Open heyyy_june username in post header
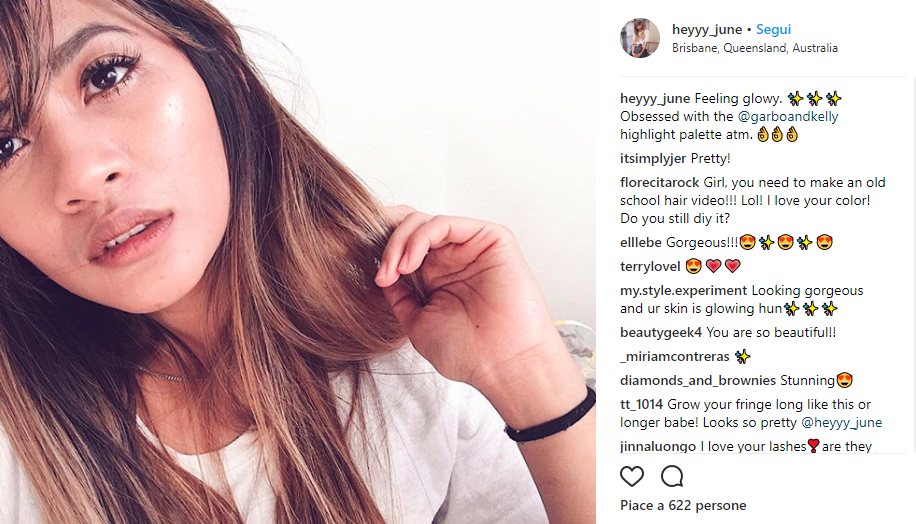Viewport: 916px width, 524px height. [x=707, y=30]
